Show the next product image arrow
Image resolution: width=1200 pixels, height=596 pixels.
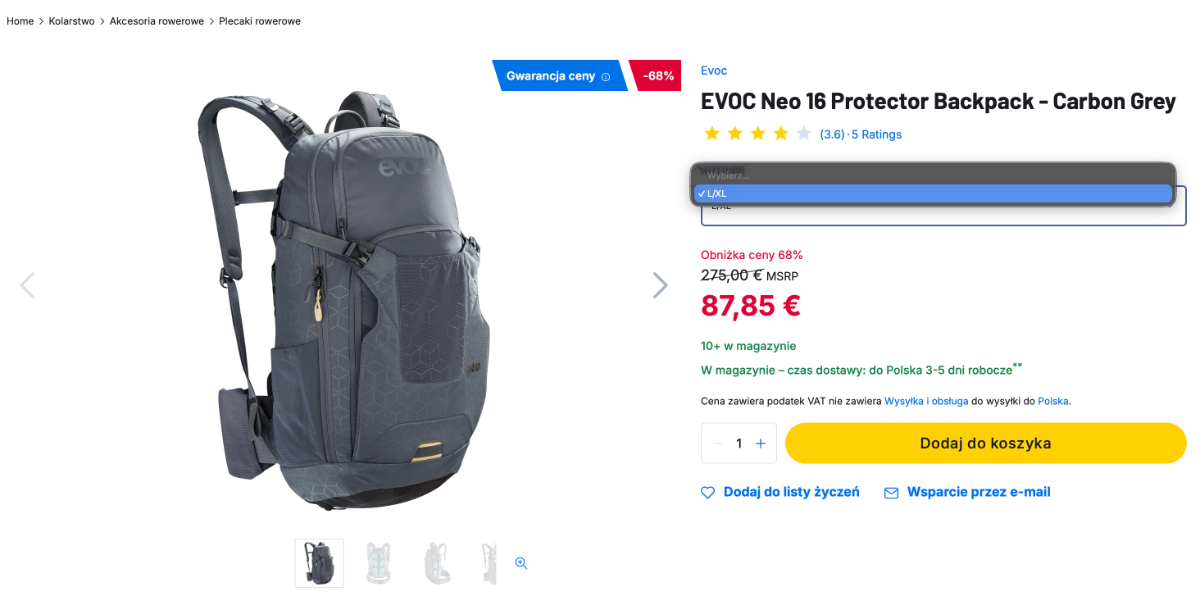[660, 285]
